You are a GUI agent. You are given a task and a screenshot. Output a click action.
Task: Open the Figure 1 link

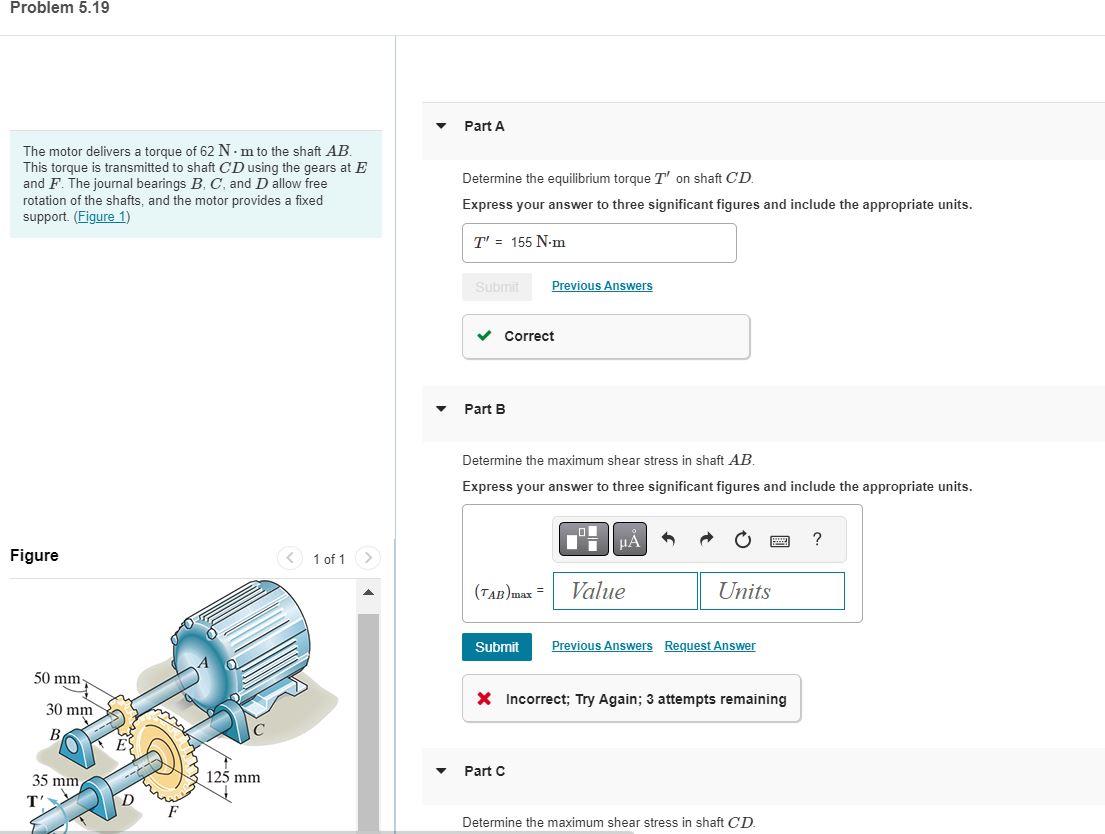[x=102, y=216]
